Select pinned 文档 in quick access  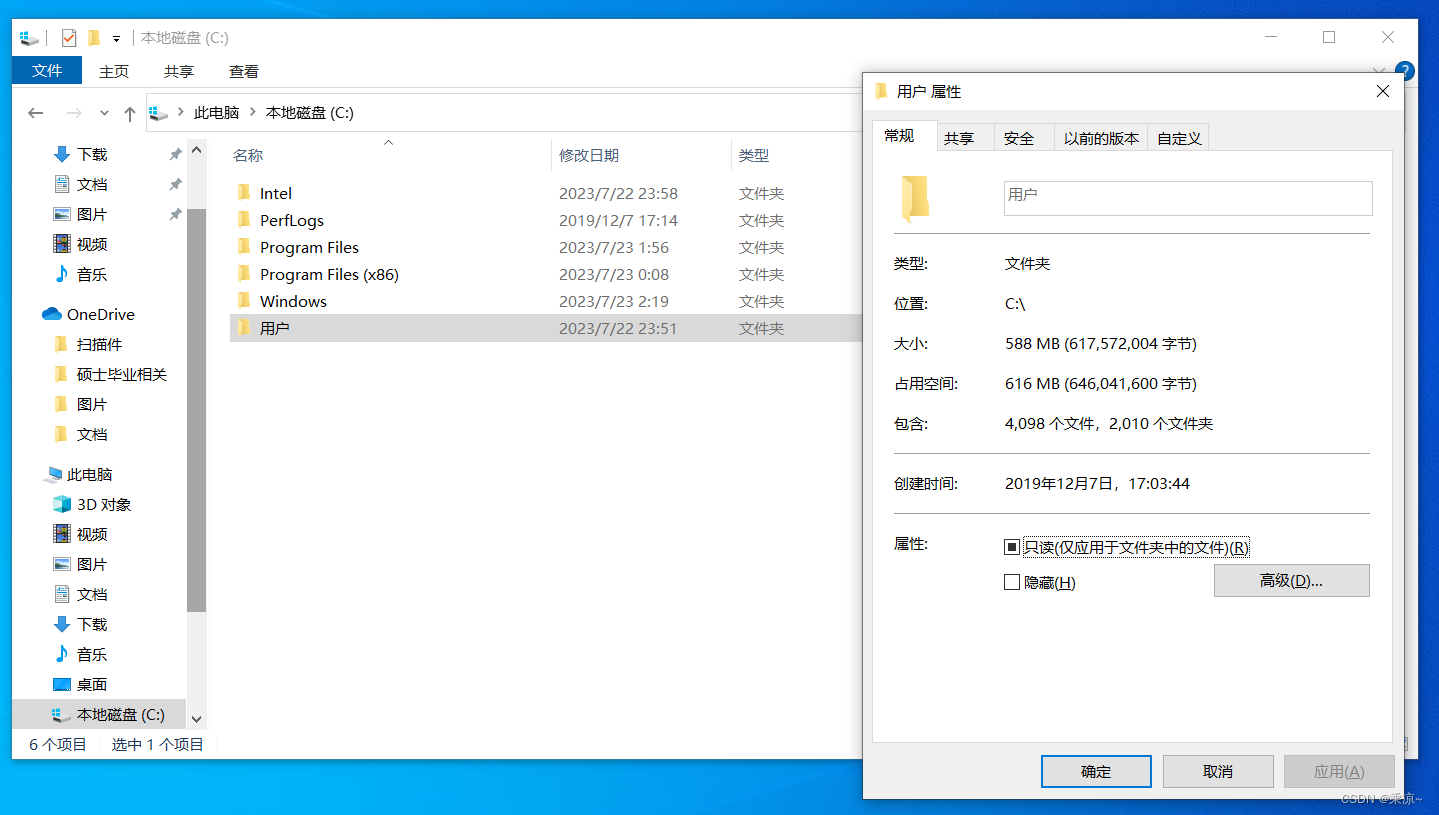(92, 184)
